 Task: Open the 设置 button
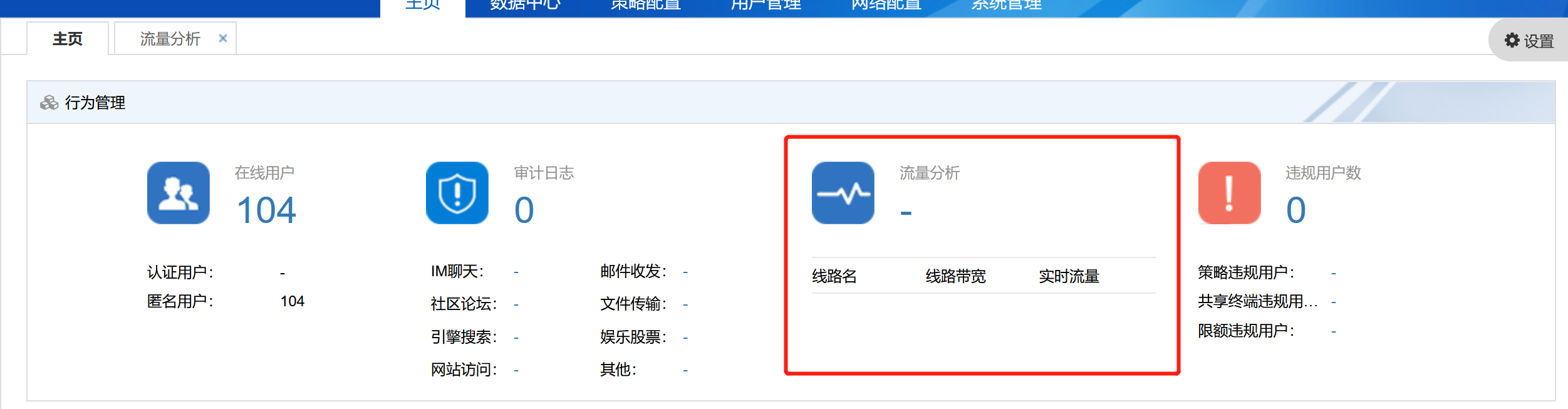click(1529, 41)
